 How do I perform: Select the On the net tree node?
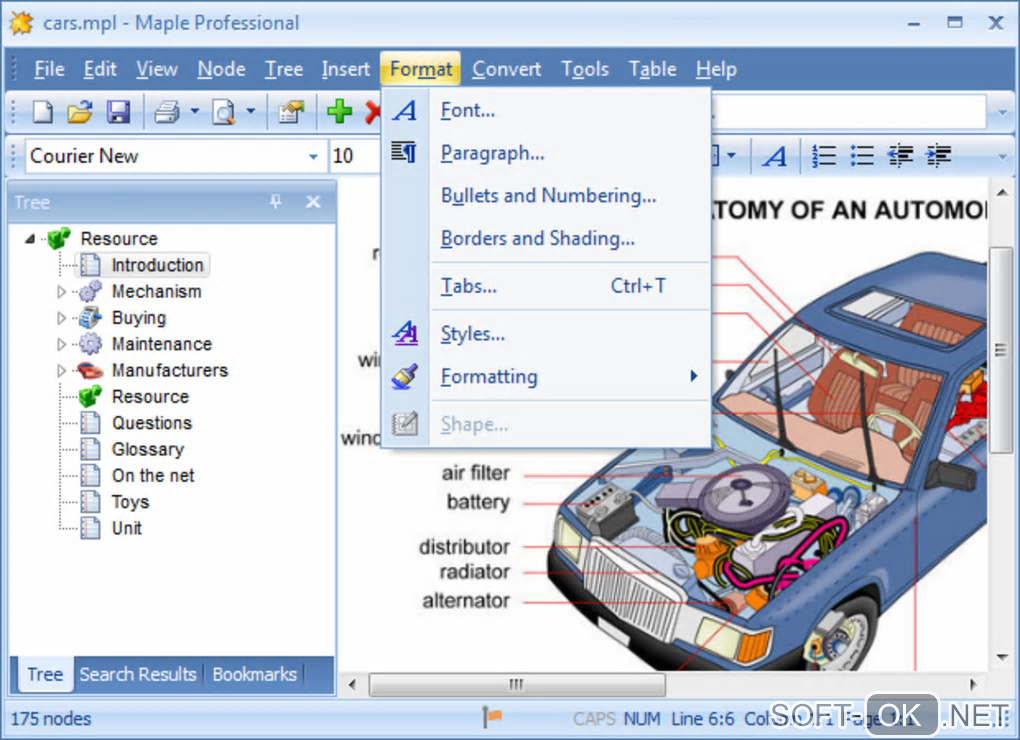tap(153, 475)
